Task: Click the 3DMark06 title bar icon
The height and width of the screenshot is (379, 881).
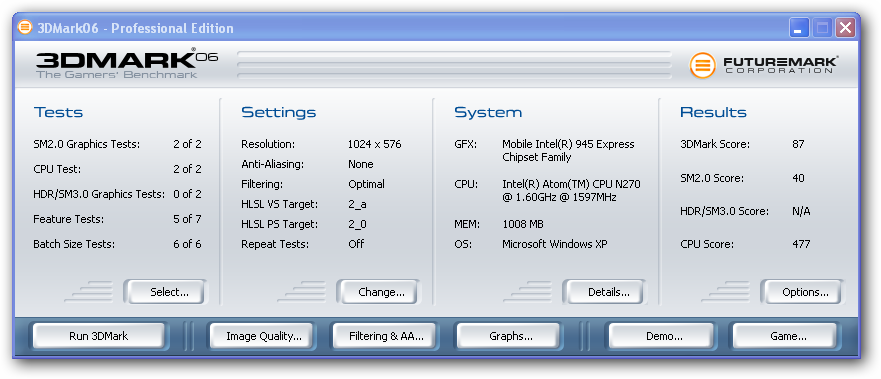Action: [x=25, y=27]
